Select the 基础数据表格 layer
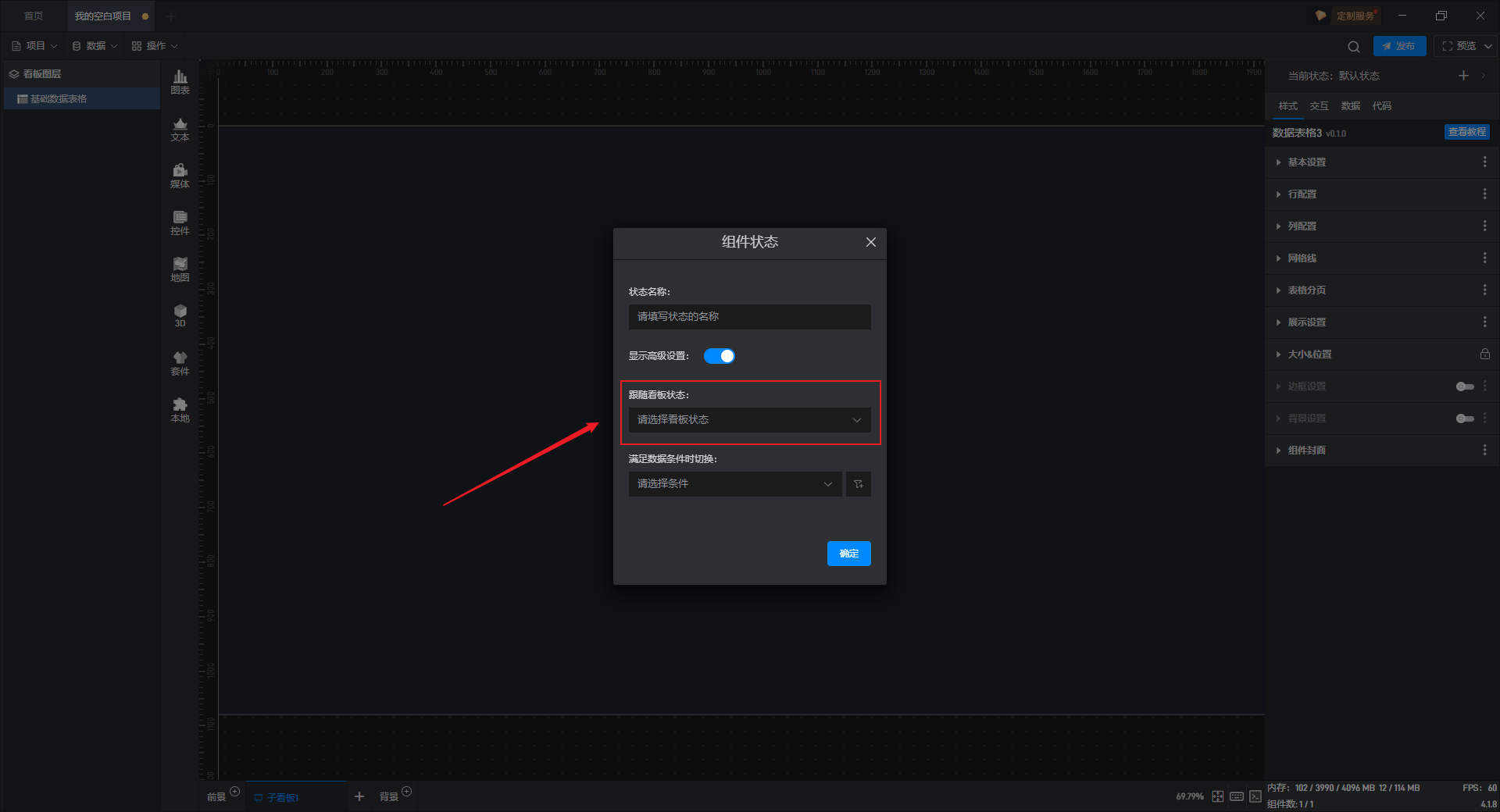The height and width of the screenshot is (812, 1500). click(x=82, y=98)
